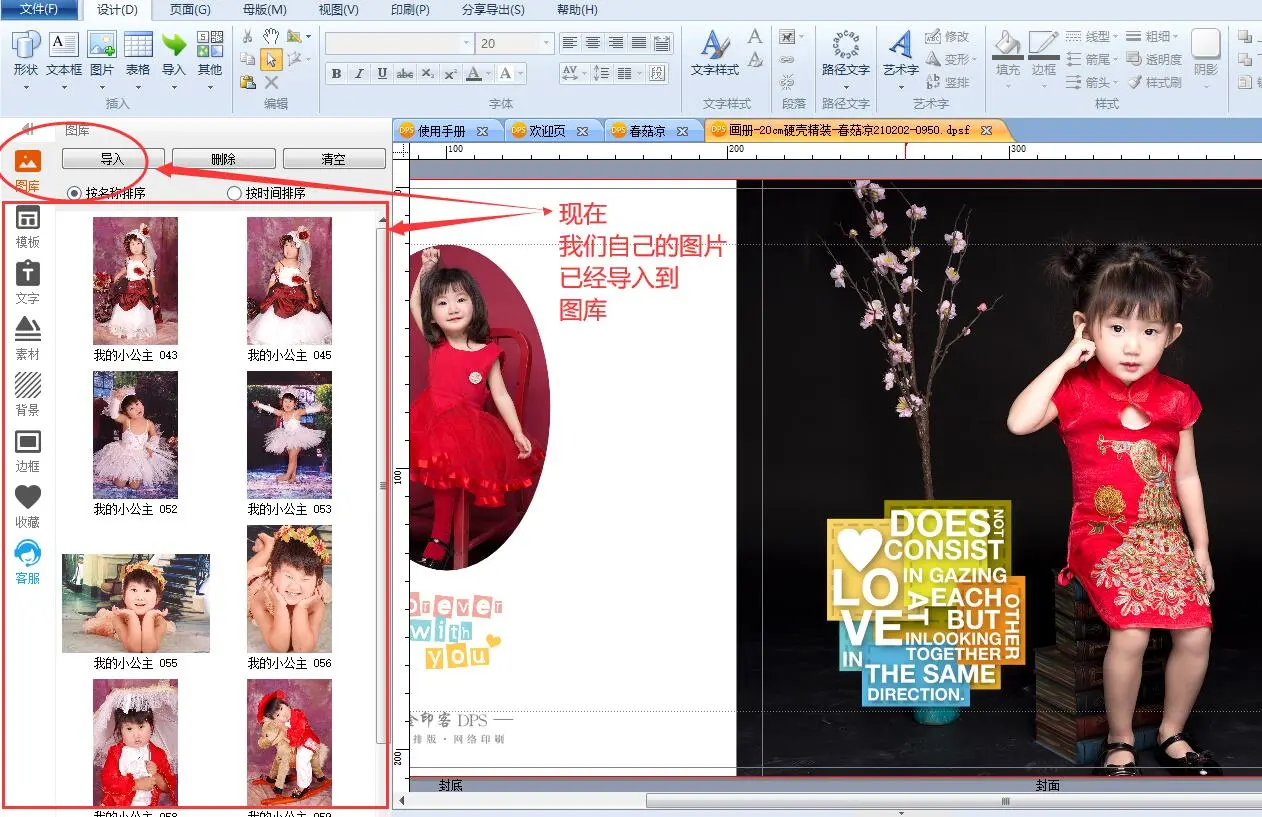Click the 导入 import button in gallery
The image size is (1262, 817).
click(112, 159)
